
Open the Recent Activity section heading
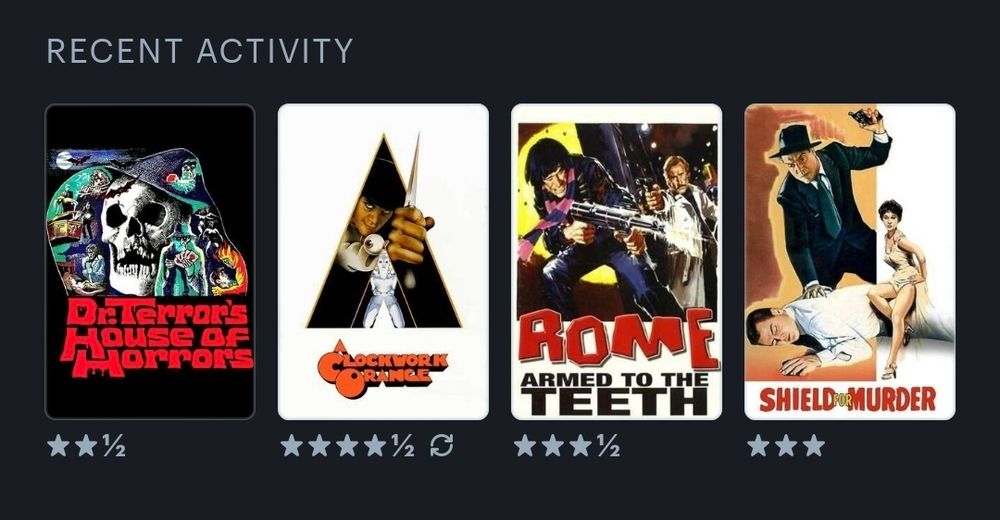click(x=200, y=51)
